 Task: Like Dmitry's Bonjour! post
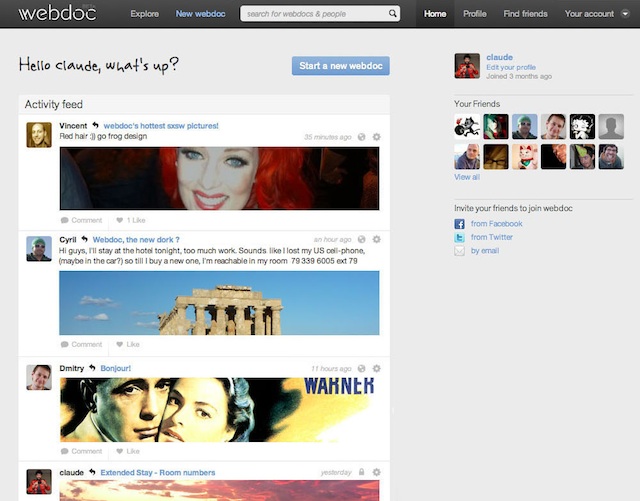(127, 451)
